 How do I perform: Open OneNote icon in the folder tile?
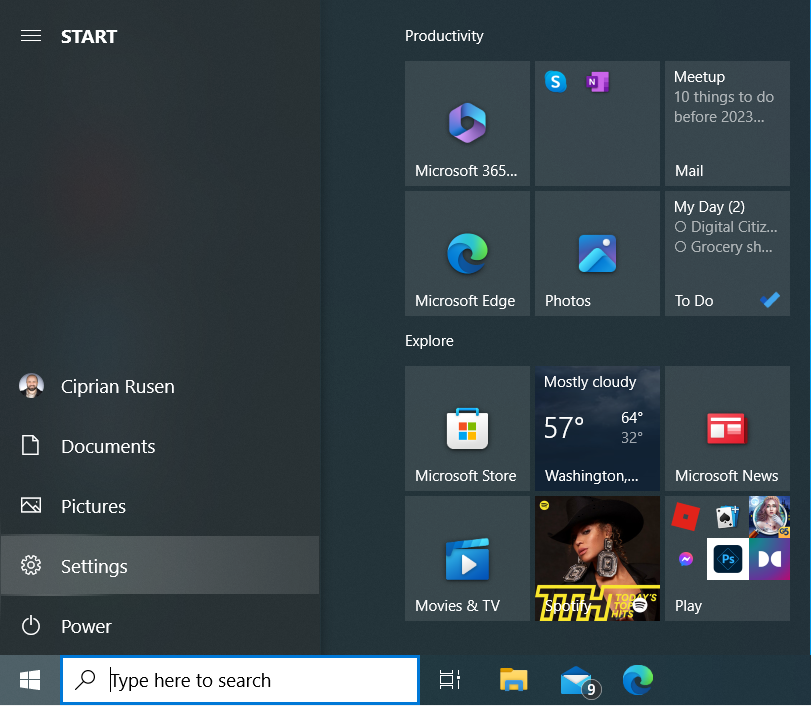coord(597,81)
